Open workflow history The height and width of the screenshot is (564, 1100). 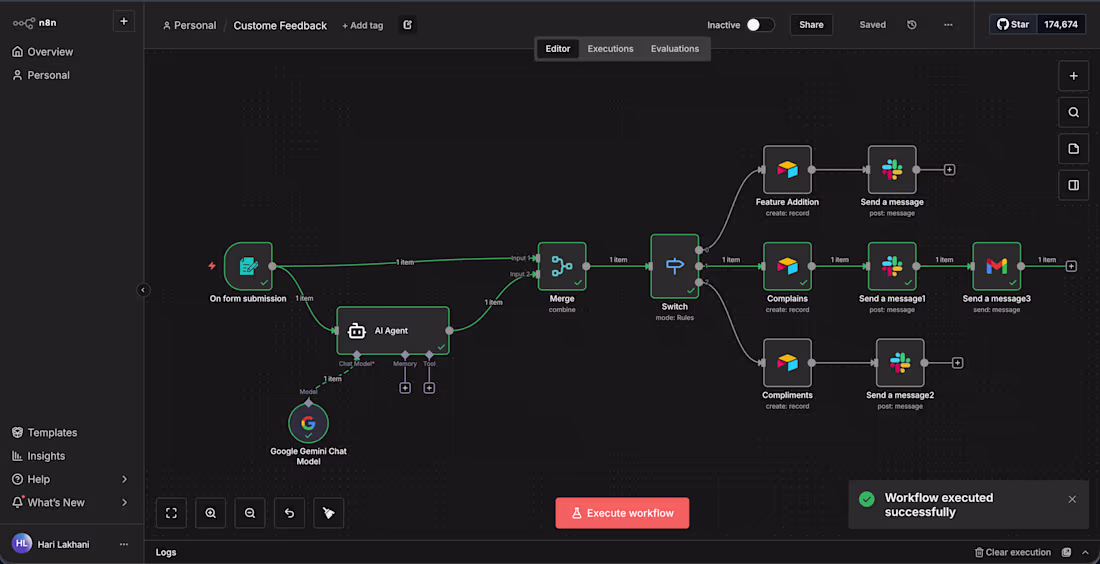[x=911, y=25]
